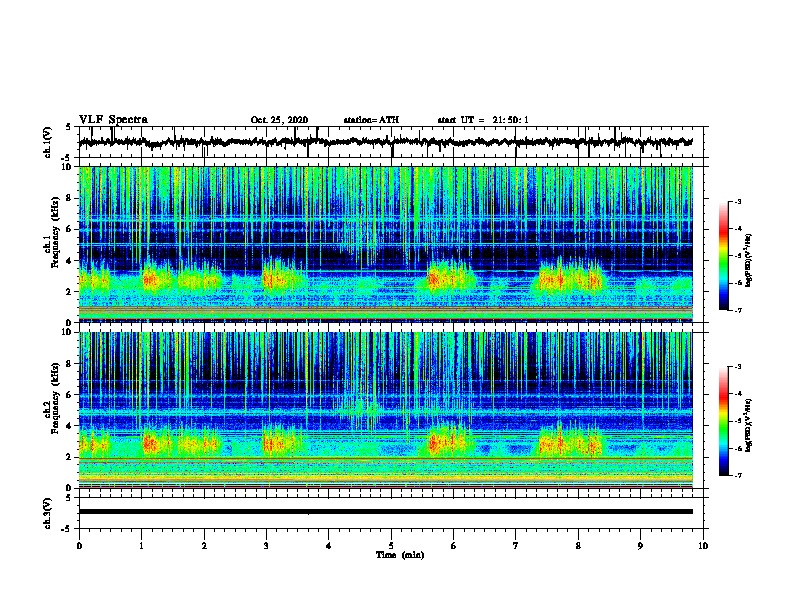Click time axis tick label '0'
Viewport: 792px width, 612px height.
tap(79, 546)
